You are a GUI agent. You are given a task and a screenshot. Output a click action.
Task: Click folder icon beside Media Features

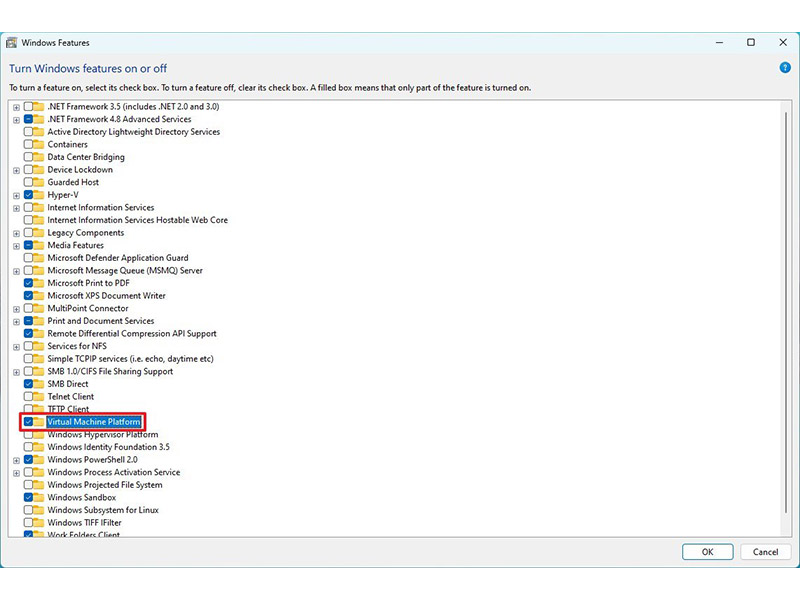39,245
